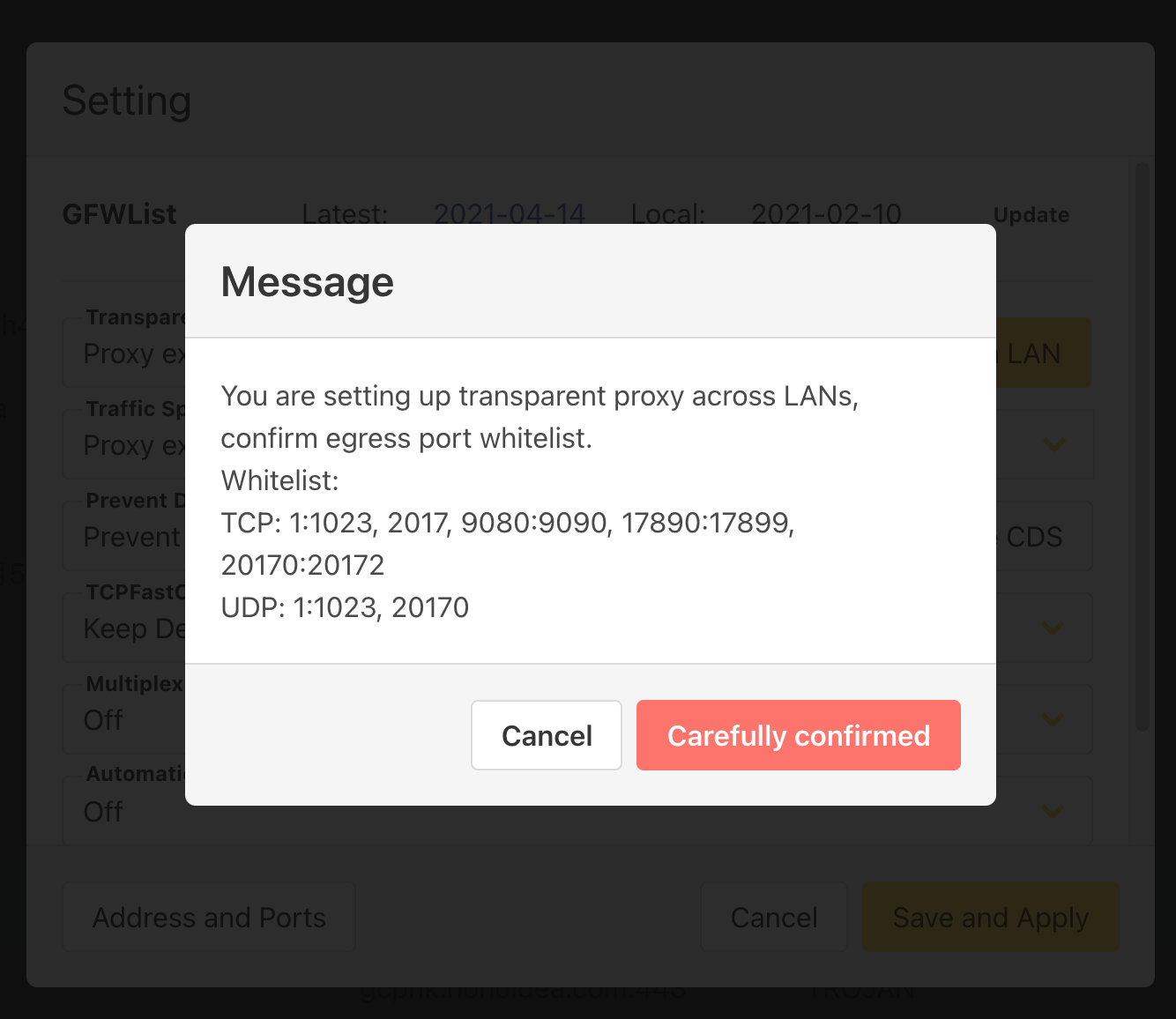The image size is (1176, 1019).
Task: Click Cancel in the Setting dialog footer
Action: click(x=774, y=918)
